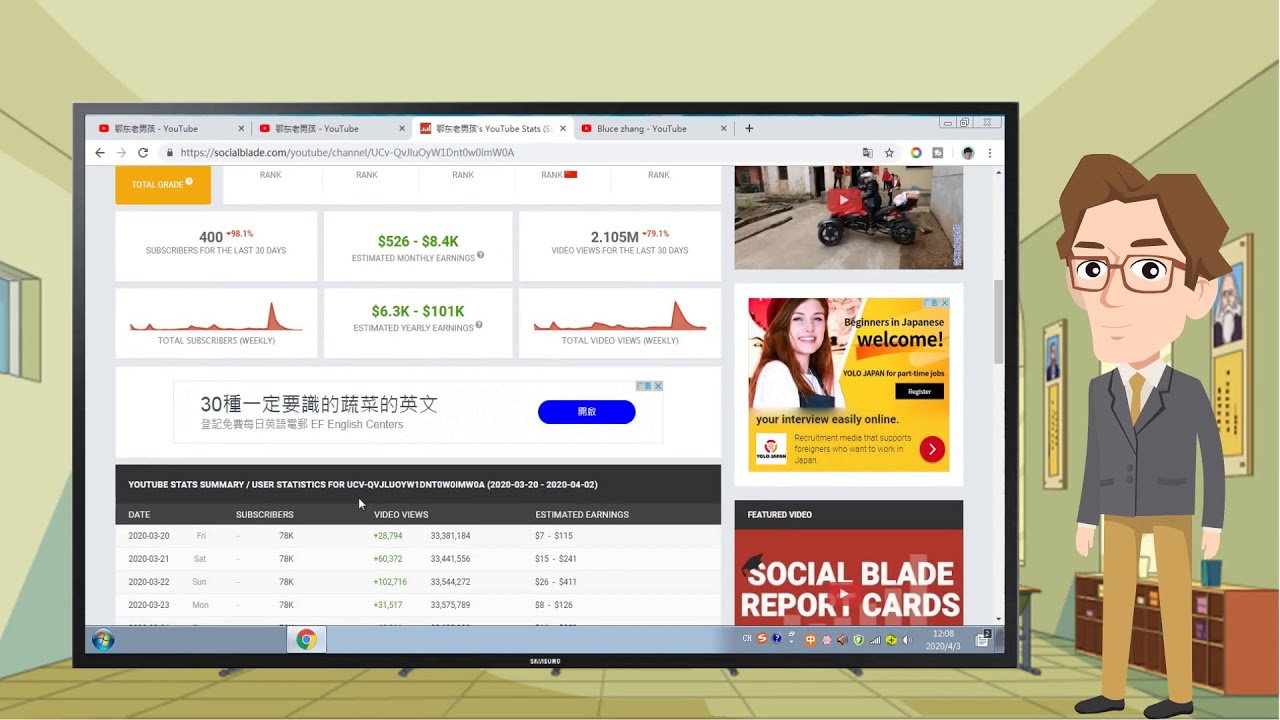Close the first 郭东老男孩 YouTube tab
Image resolution: width=1280 pixels, height=720 pixels.
(241, 128)
